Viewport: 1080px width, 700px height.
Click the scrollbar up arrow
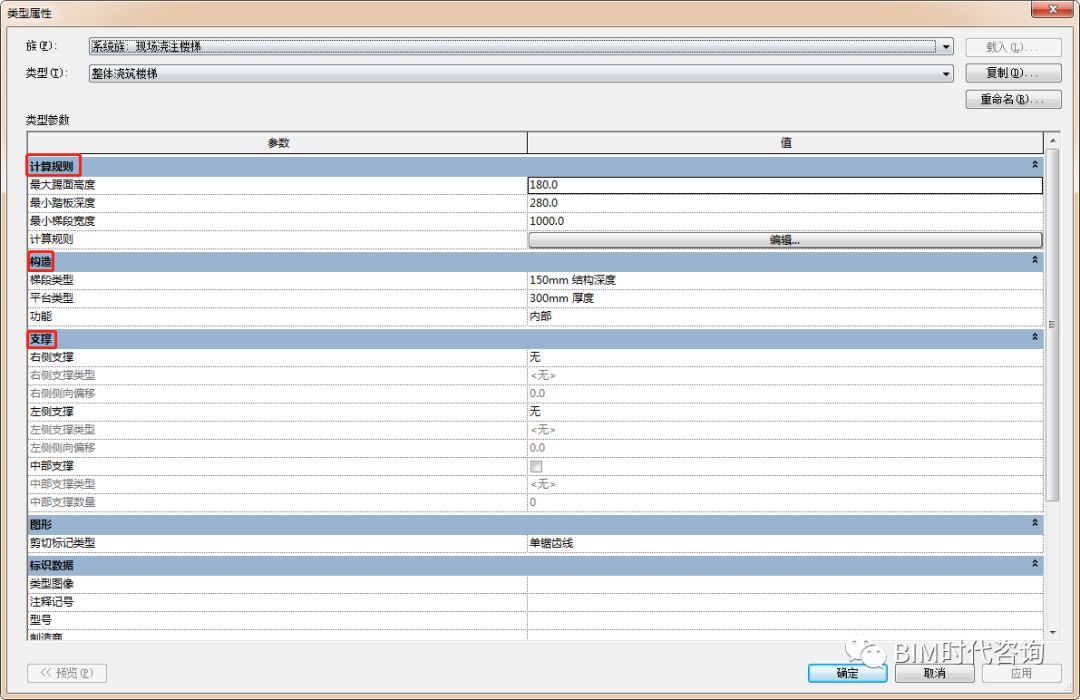[x=1052, y=141]
